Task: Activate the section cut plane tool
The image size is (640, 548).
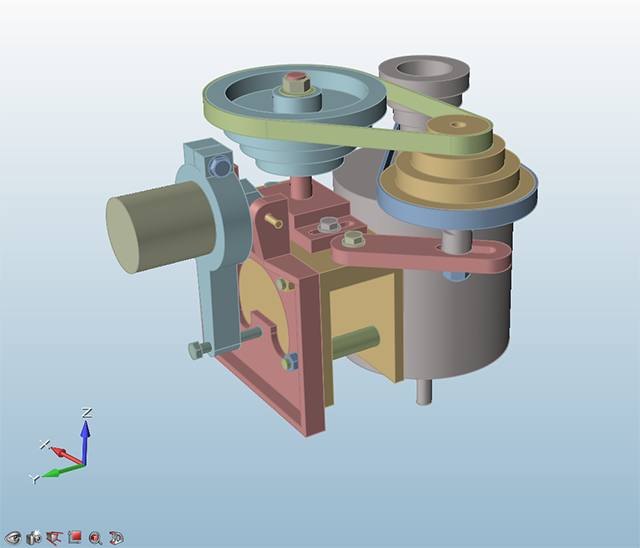Action: pos(54,537)
